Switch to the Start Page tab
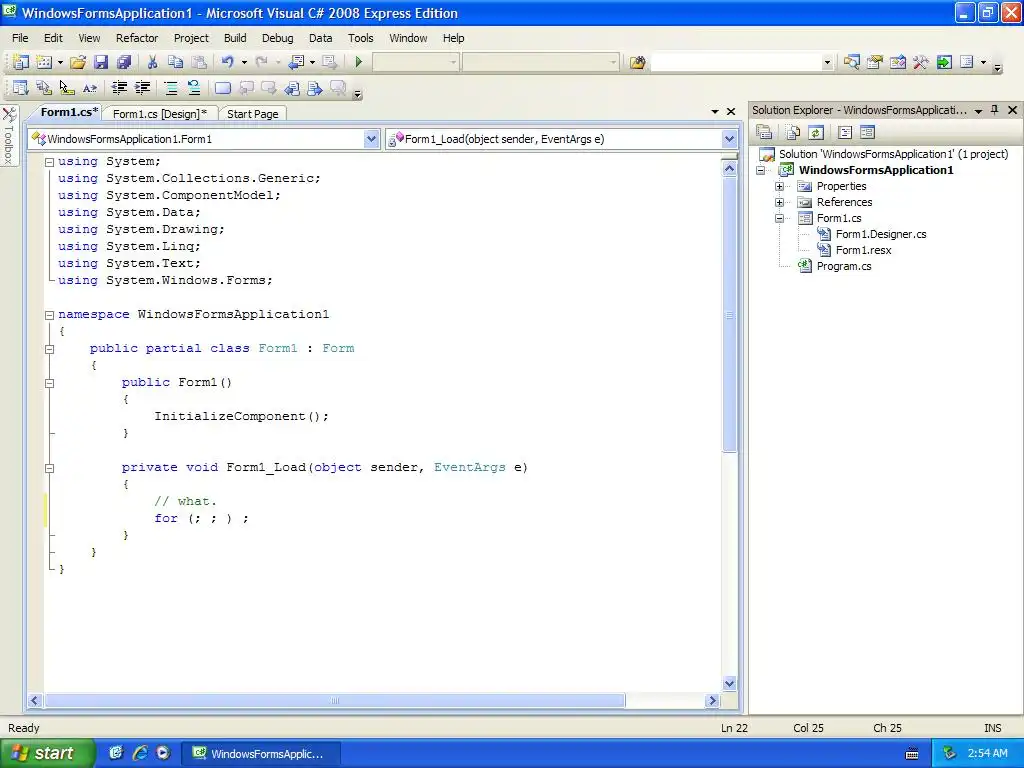Viewport: 1024px width, 768px height. click(252, 114)
